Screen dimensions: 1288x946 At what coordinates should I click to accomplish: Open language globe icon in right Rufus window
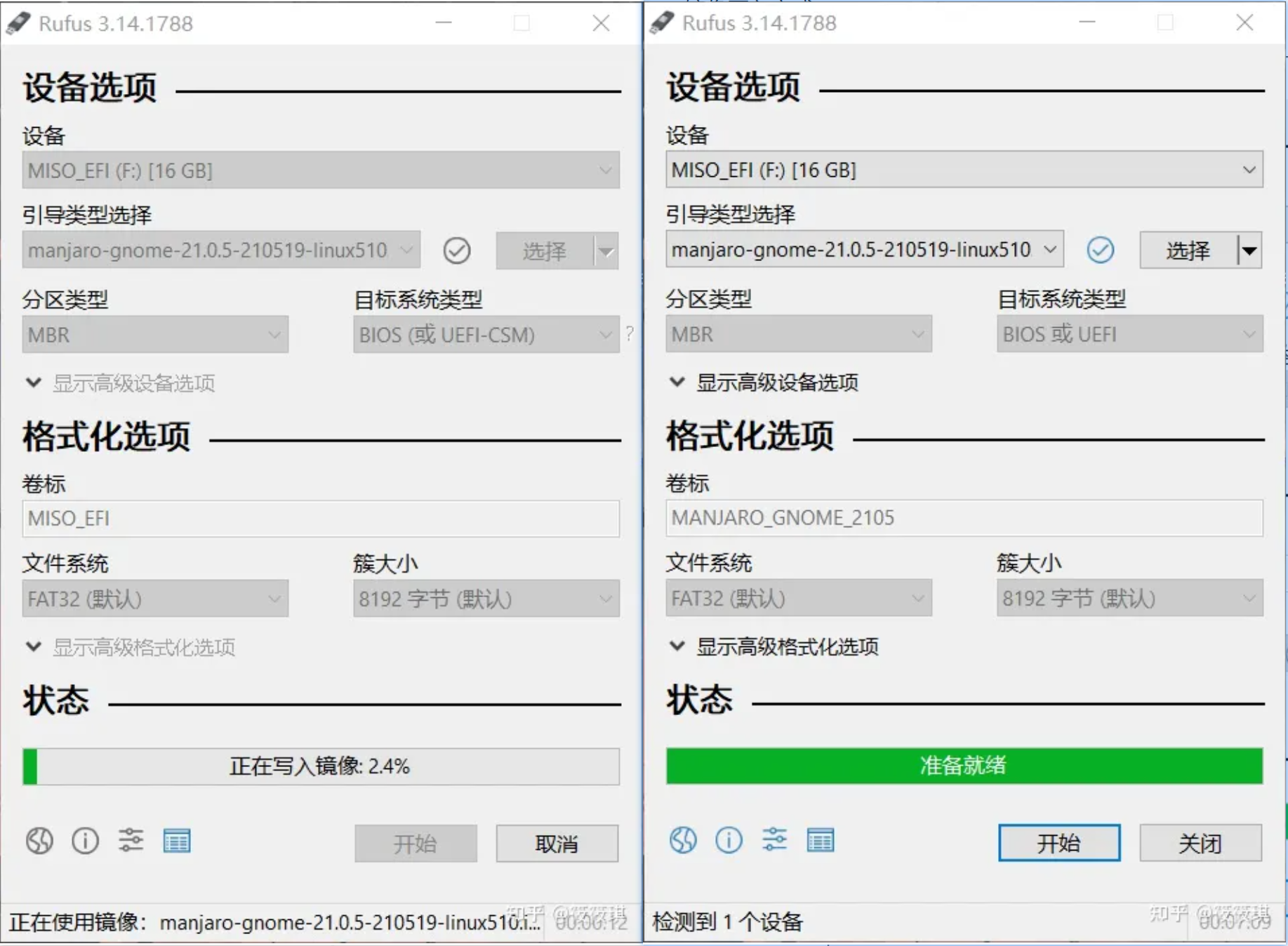(x=683, y=839)
